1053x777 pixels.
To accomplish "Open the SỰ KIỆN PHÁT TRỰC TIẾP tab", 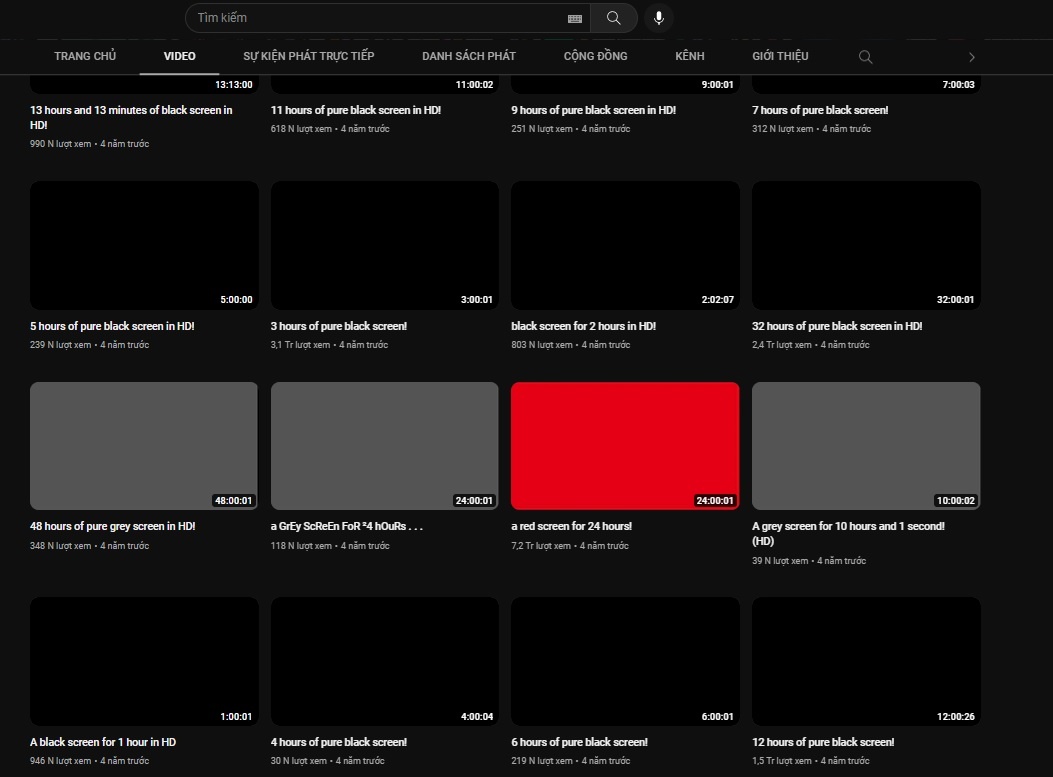I will coord(309,56).
